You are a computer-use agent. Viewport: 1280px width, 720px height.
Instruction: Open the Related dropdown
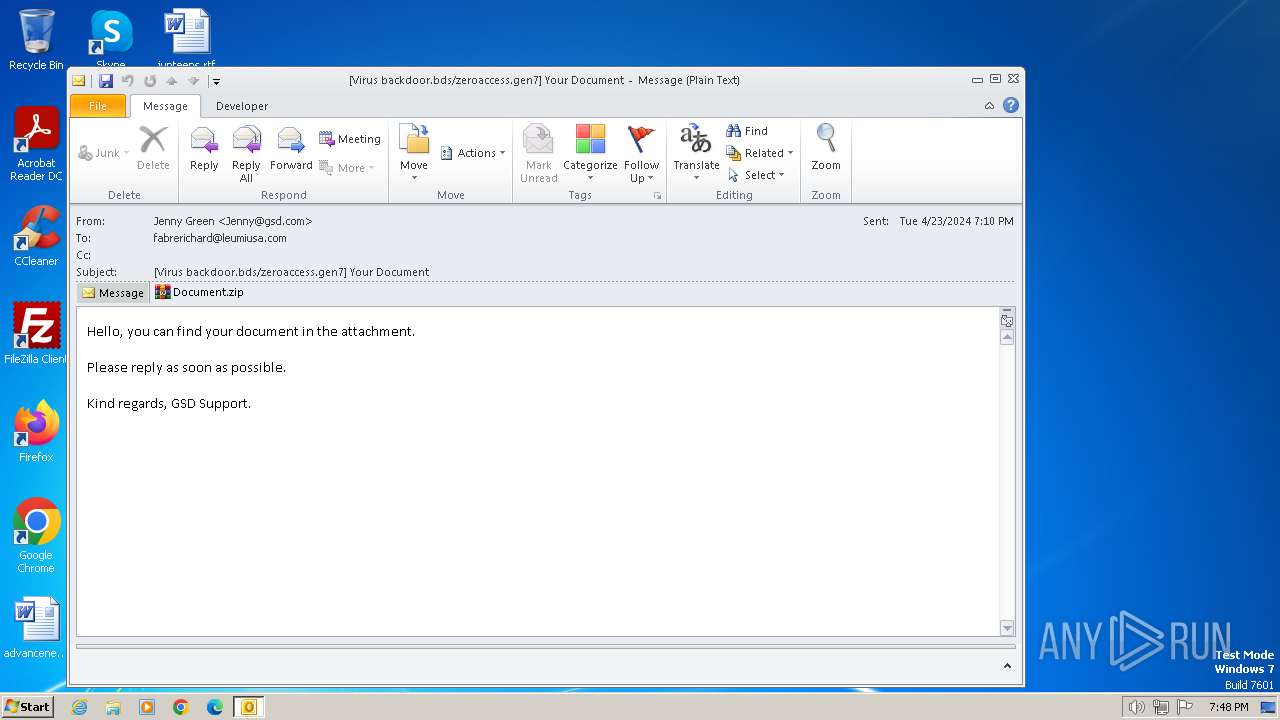pyautogui.click(x=760, y=153)
